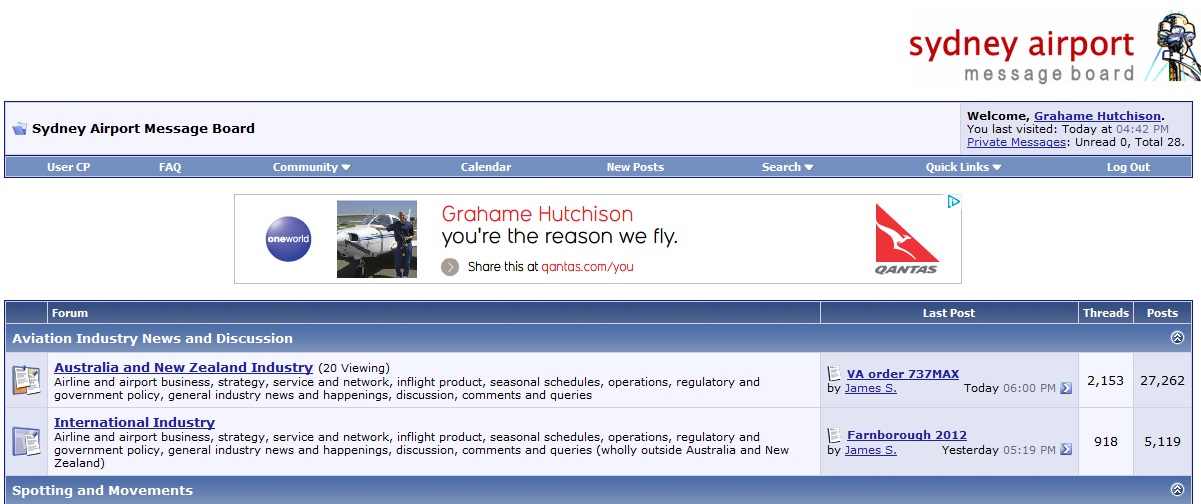
Task: Open the Farnborough 2012 thread
Action: click(x=907, y=435)
